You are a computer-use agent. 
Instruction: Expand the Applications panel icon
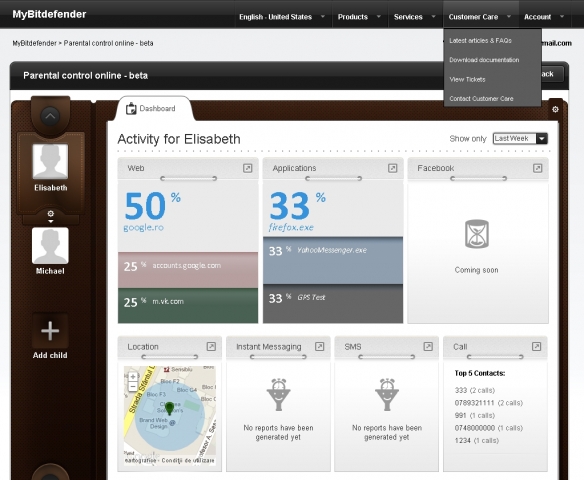point(392,168)
